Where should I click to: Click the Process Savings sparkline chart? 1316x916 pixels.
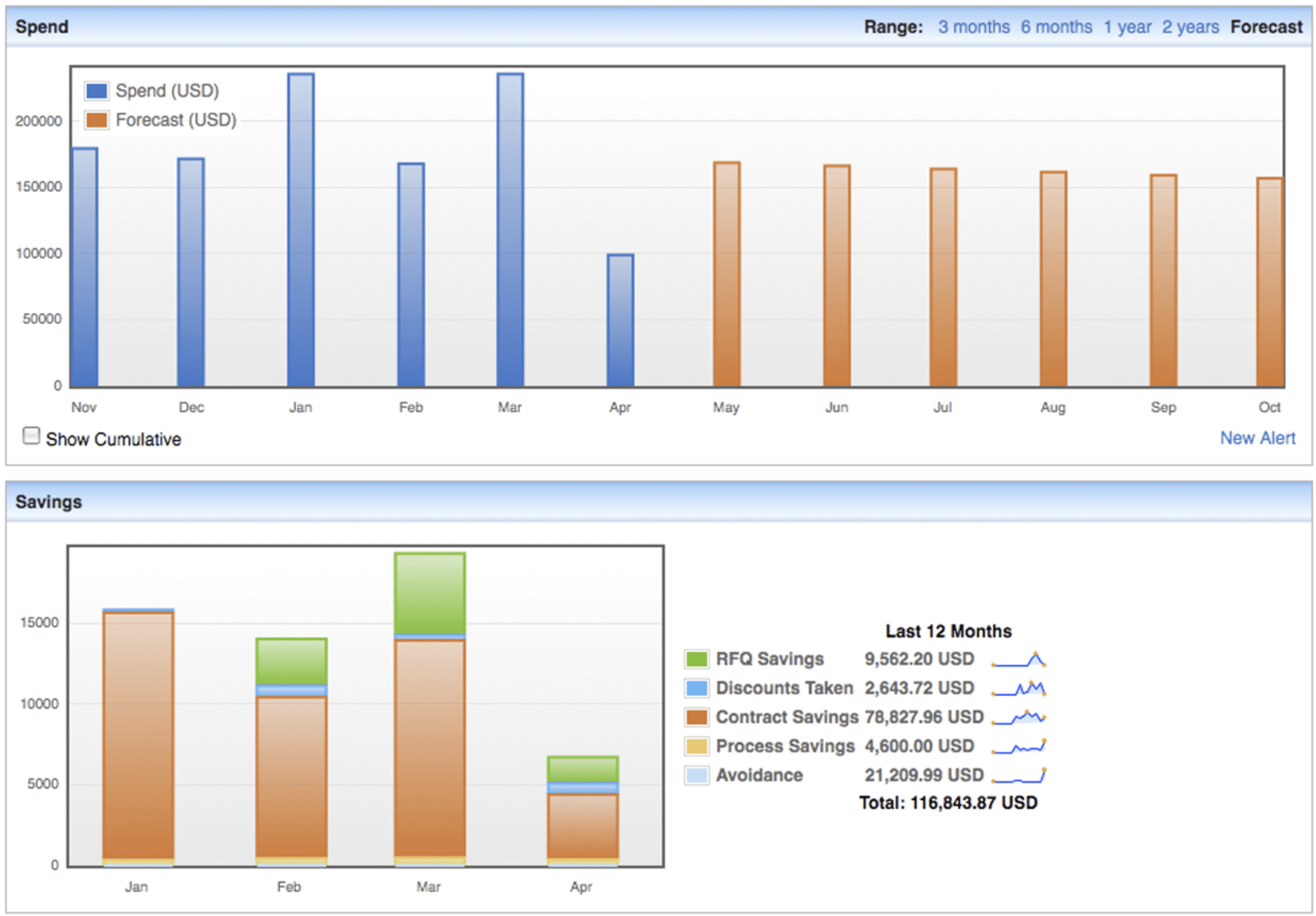[1019, 747]
